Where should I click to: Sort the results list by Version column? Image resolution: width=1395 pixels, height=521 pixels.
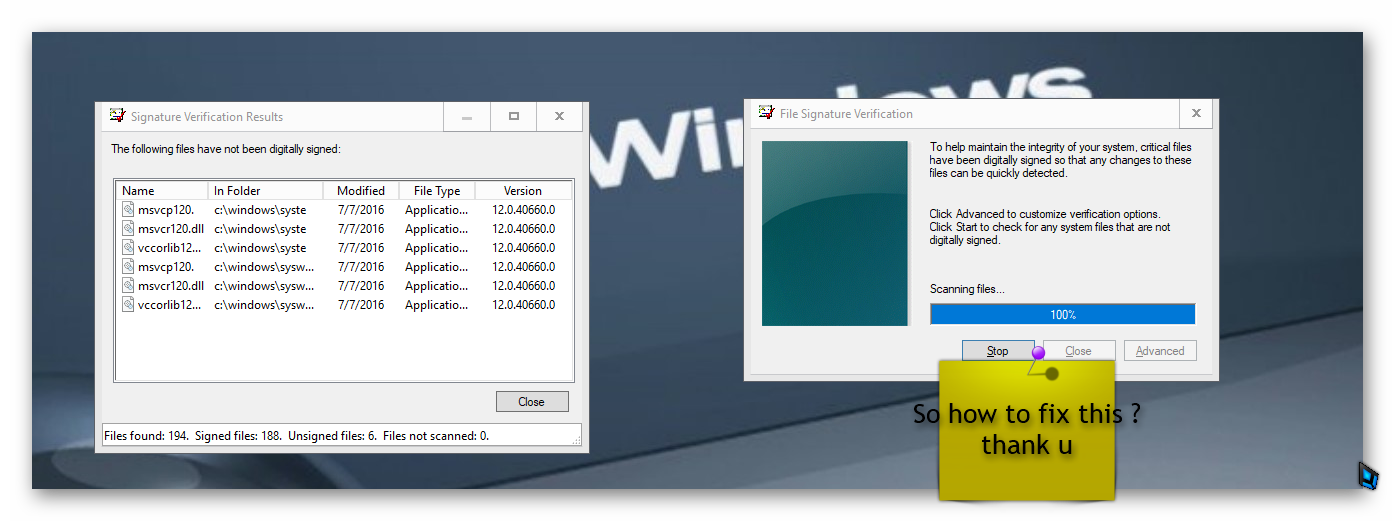[x=522, y=190]
